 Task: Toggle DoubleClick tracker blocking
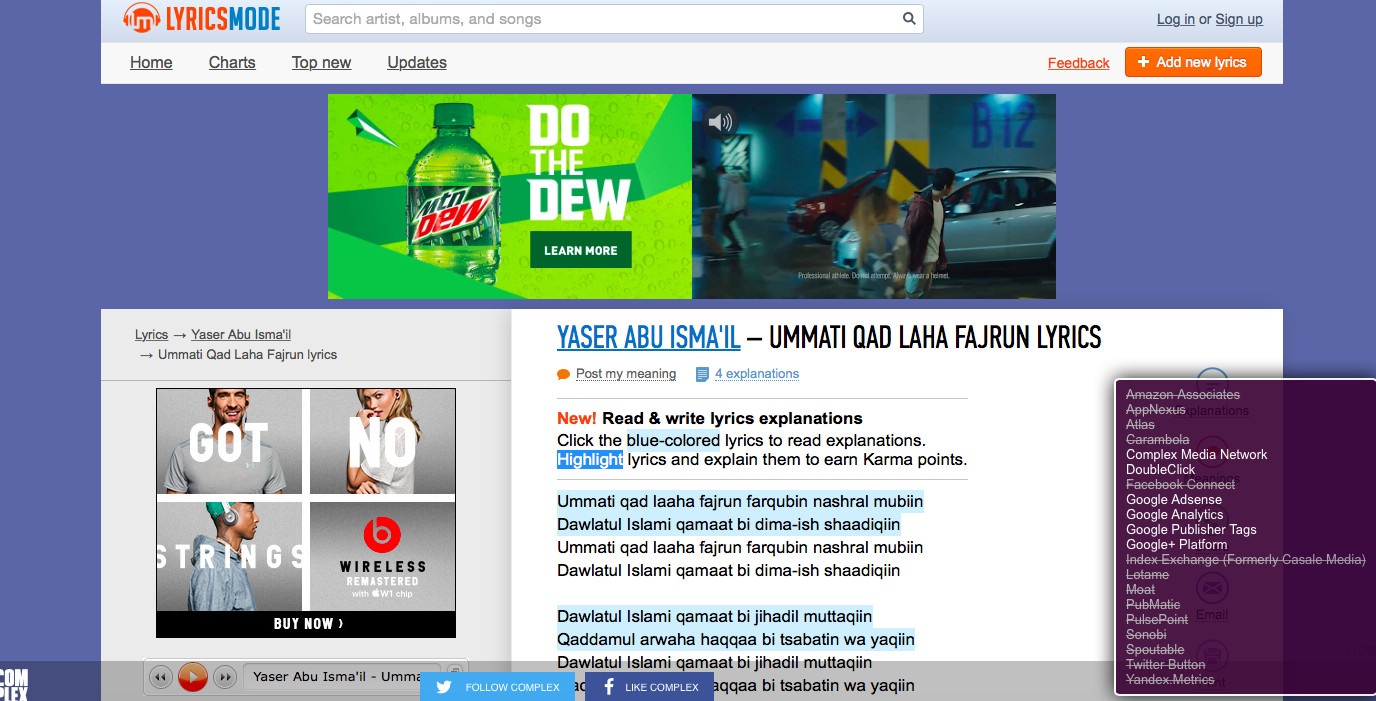(1160, 470)
